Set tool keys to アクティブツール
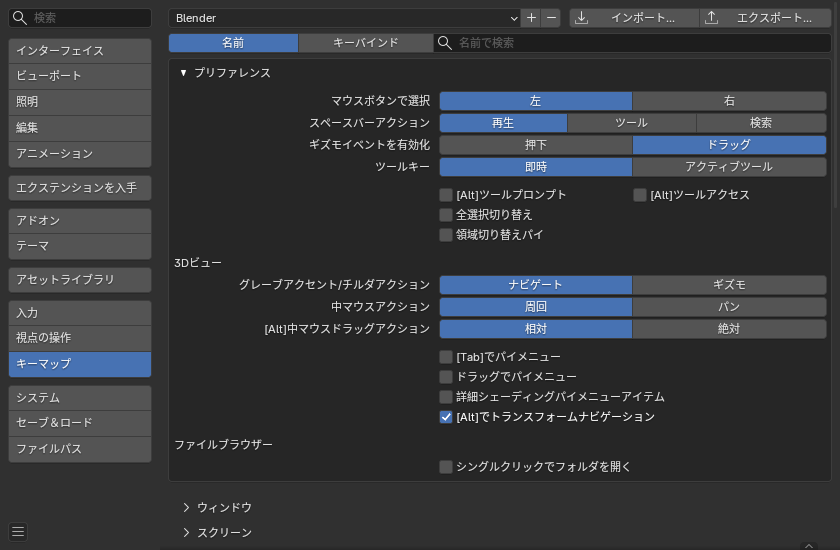The height and width of the screenshot is (550, 840). 729,167
